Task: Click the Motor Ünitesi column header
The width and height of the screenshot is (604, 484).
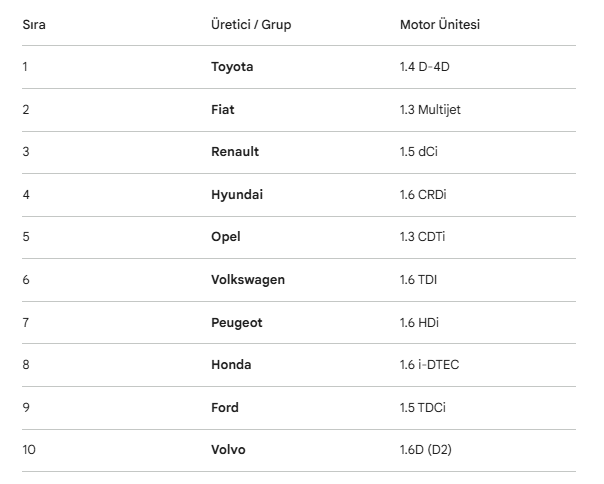Action: pyautogui.click(x=440, y=24)
